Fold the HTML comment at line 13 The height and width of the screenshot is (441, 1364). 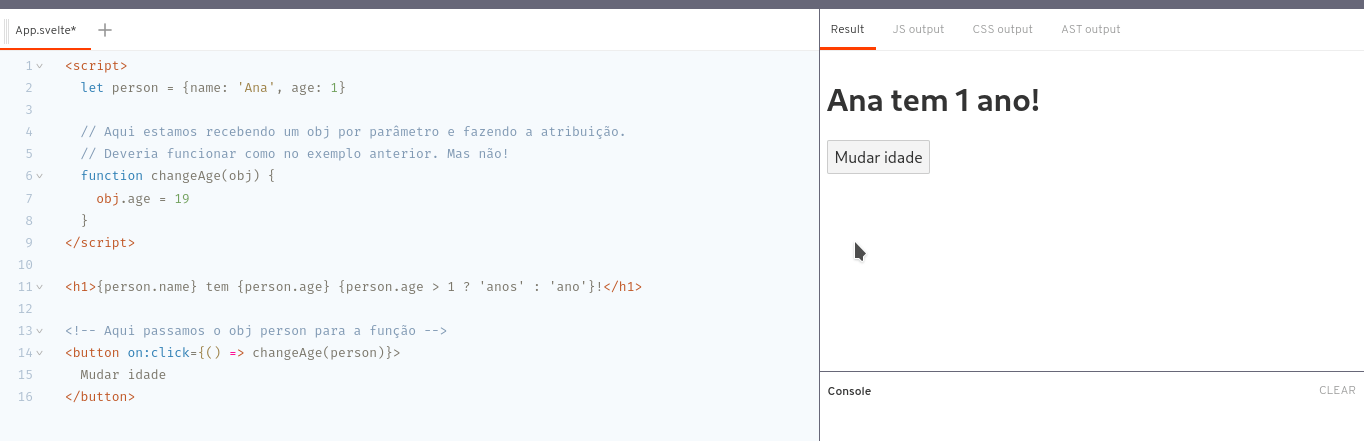point(40,331)
